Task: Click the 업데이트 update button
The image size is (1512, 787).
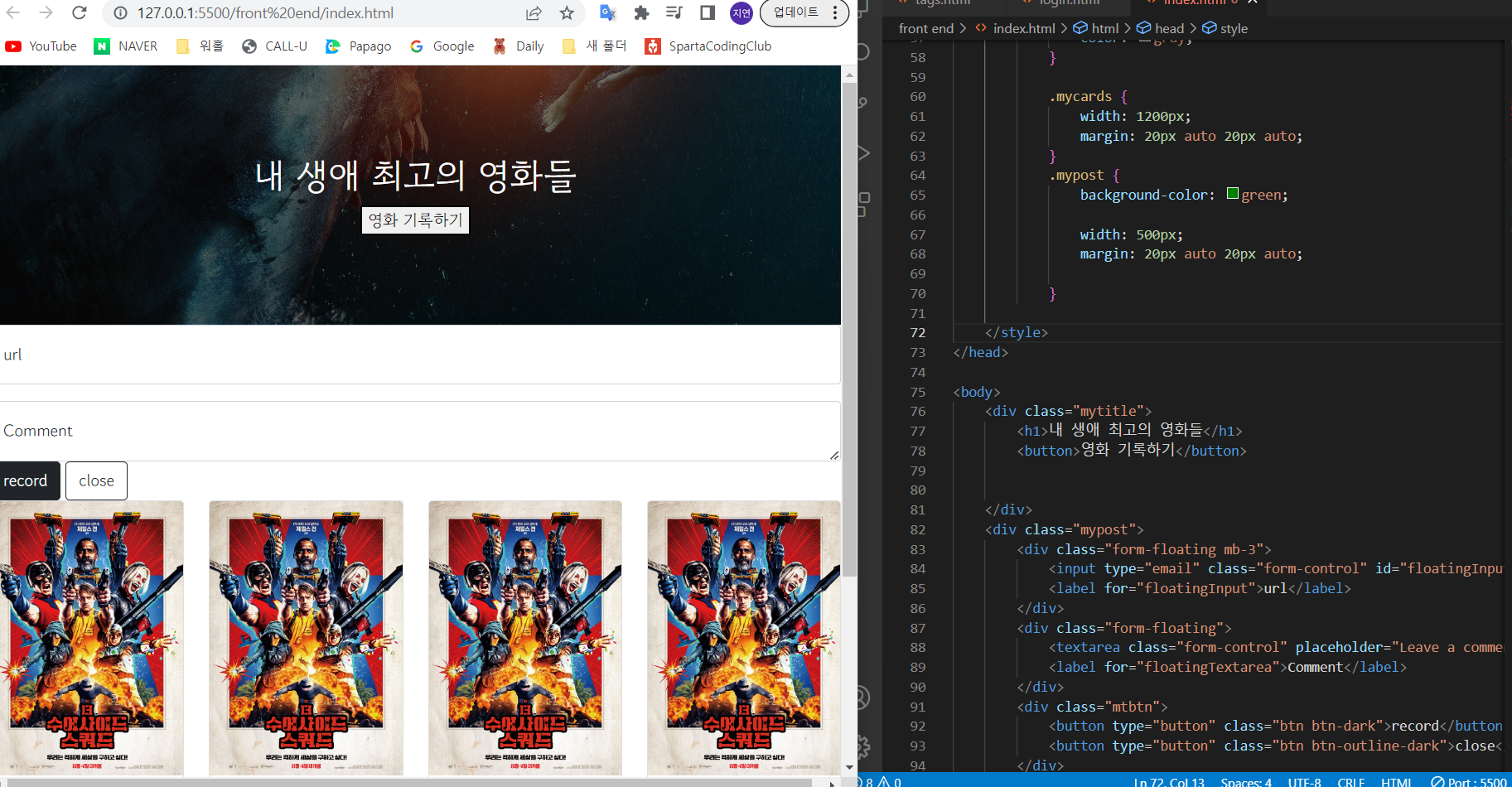Action: pos(795,12)
